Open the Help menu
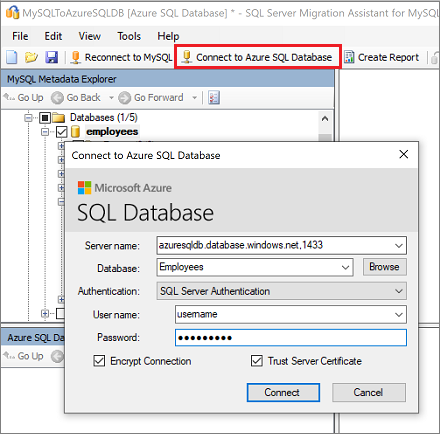Image resolution: width=440 pixels, height=434 pixels. (168, 36)
